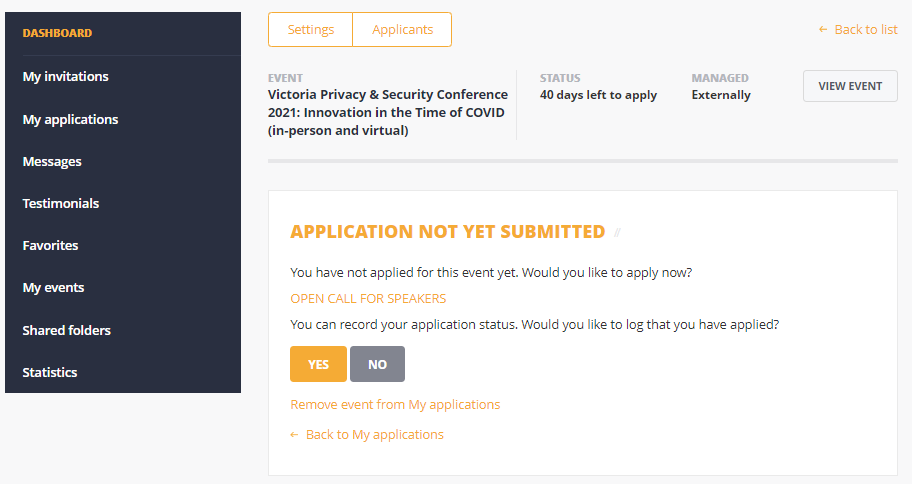Navigate to My events
Viewport: 912px width, 484px height.
pyautogui.click(x=53, y=287)
